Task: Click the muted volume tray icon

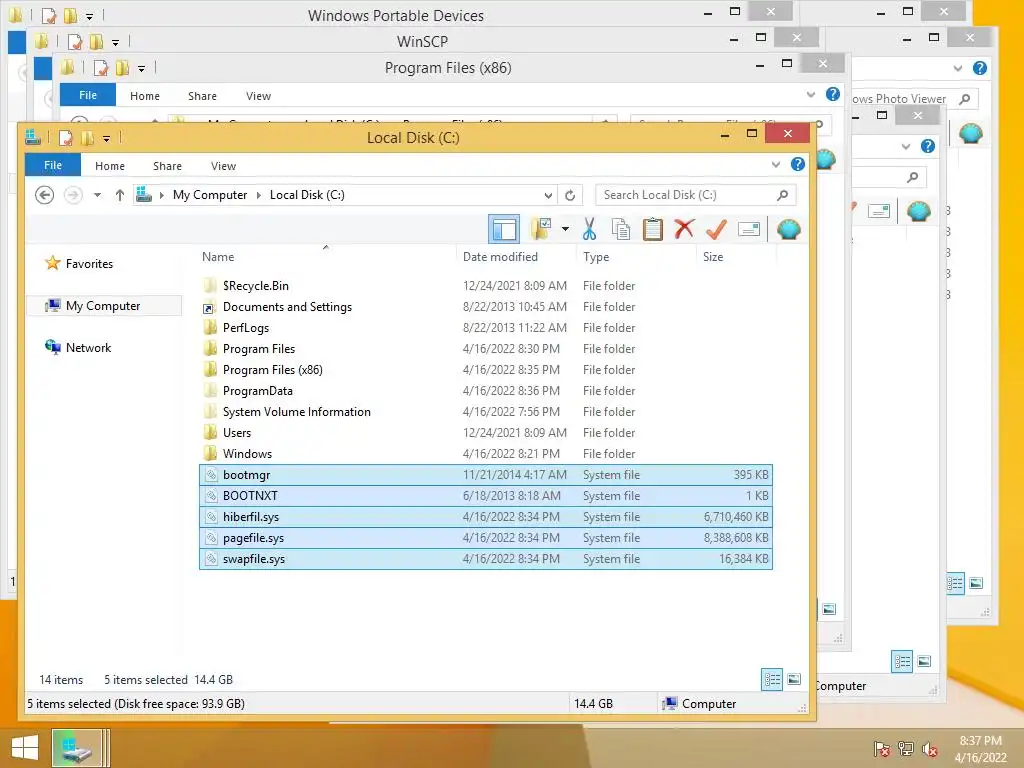Action: point(930,749)
